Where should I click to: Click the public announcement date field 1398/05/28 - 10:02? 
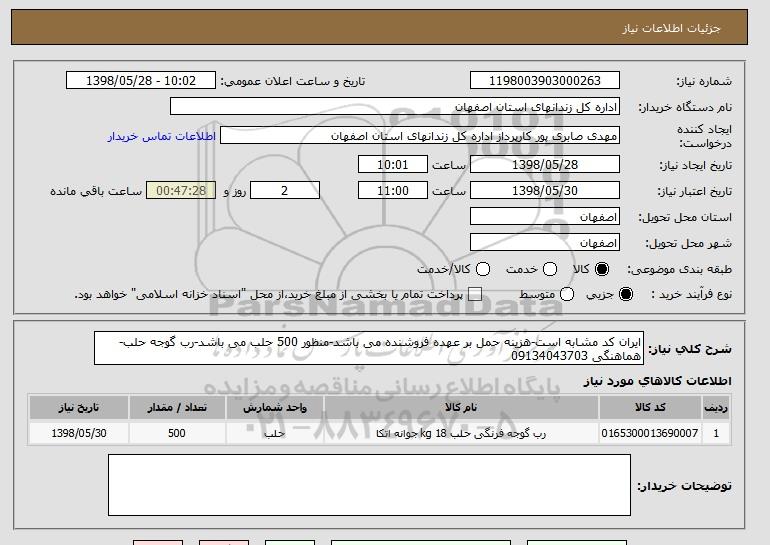coord(141,81)
